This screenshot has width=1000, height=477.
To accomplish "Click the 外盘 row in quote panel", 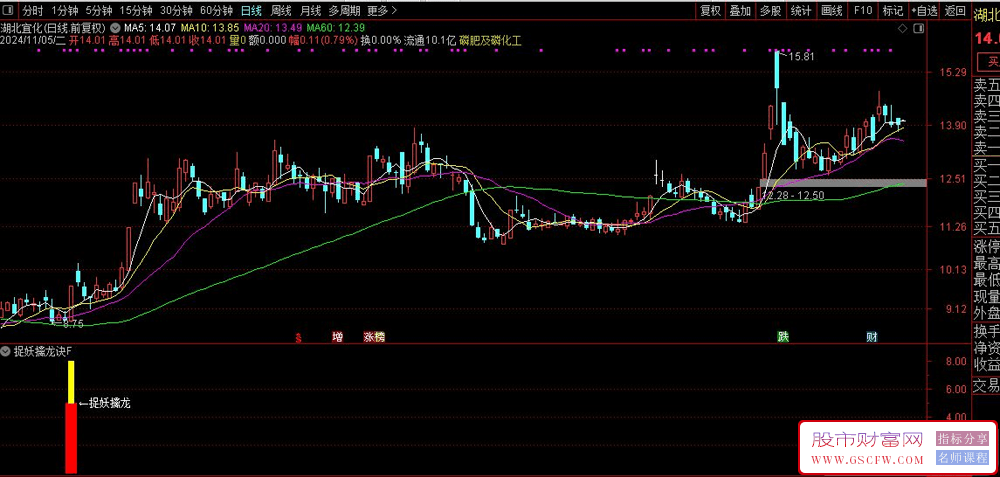I will [986, 313].
